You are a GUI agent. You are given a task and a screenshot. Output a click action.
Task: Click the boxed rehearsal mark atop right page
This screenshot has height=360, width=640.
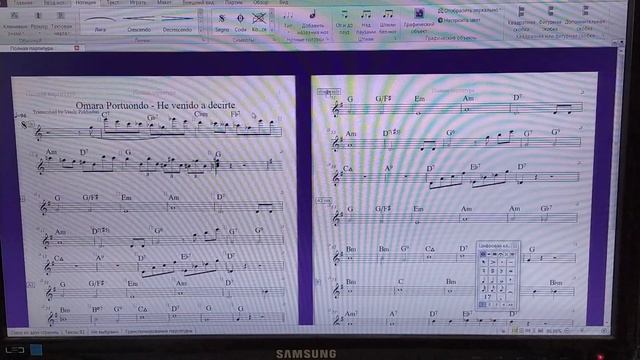pyautogui.click(x=328, y=92)
